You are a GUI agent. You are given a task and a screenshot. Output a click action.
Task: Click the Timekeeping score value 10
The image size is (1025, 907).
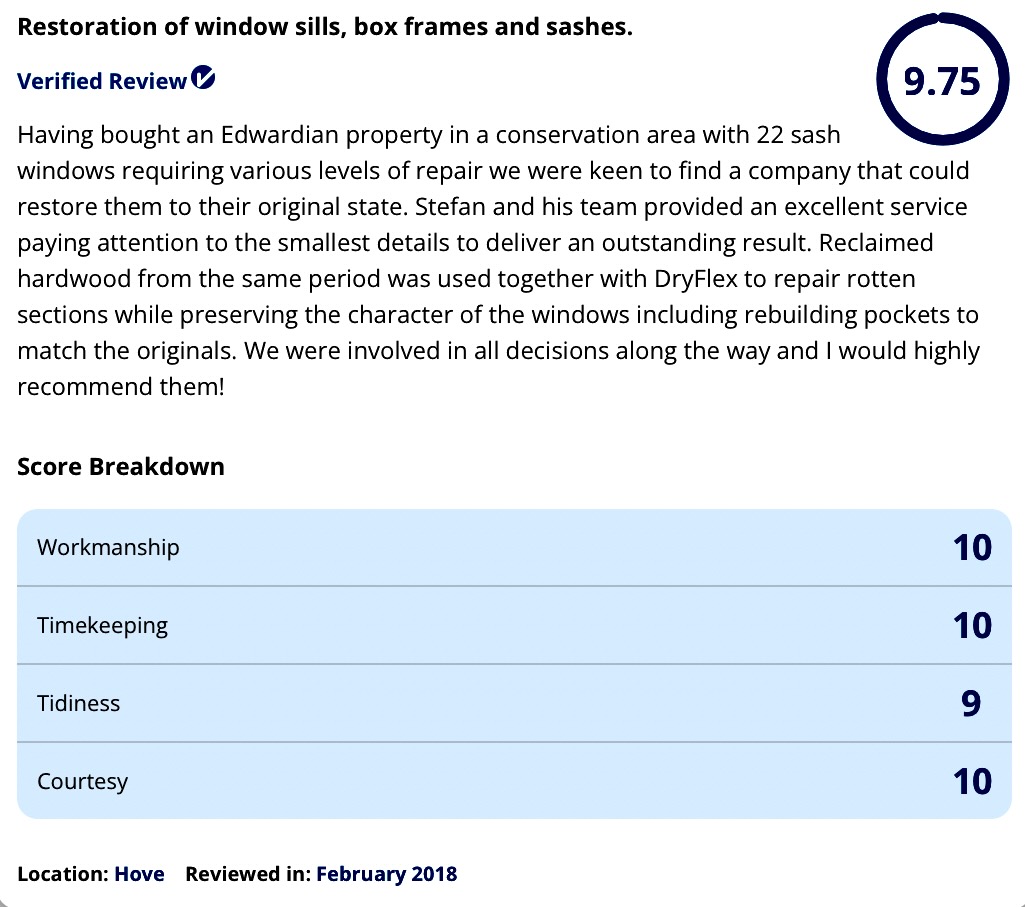click(971, 626)
